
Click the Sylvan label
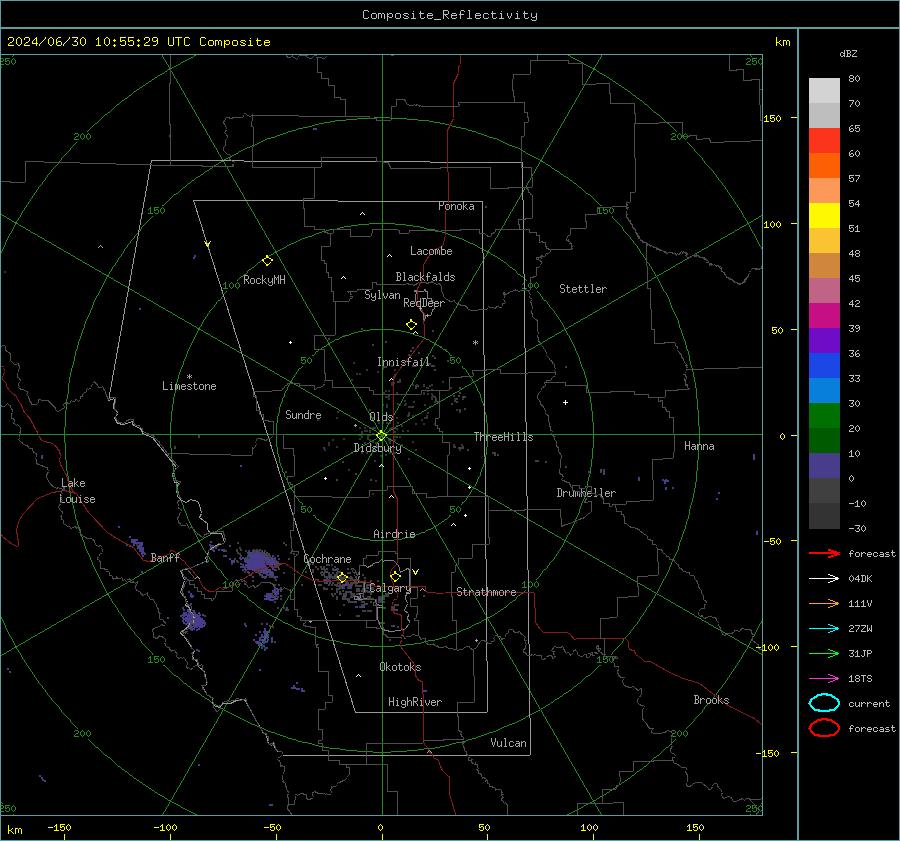[382, 295]
